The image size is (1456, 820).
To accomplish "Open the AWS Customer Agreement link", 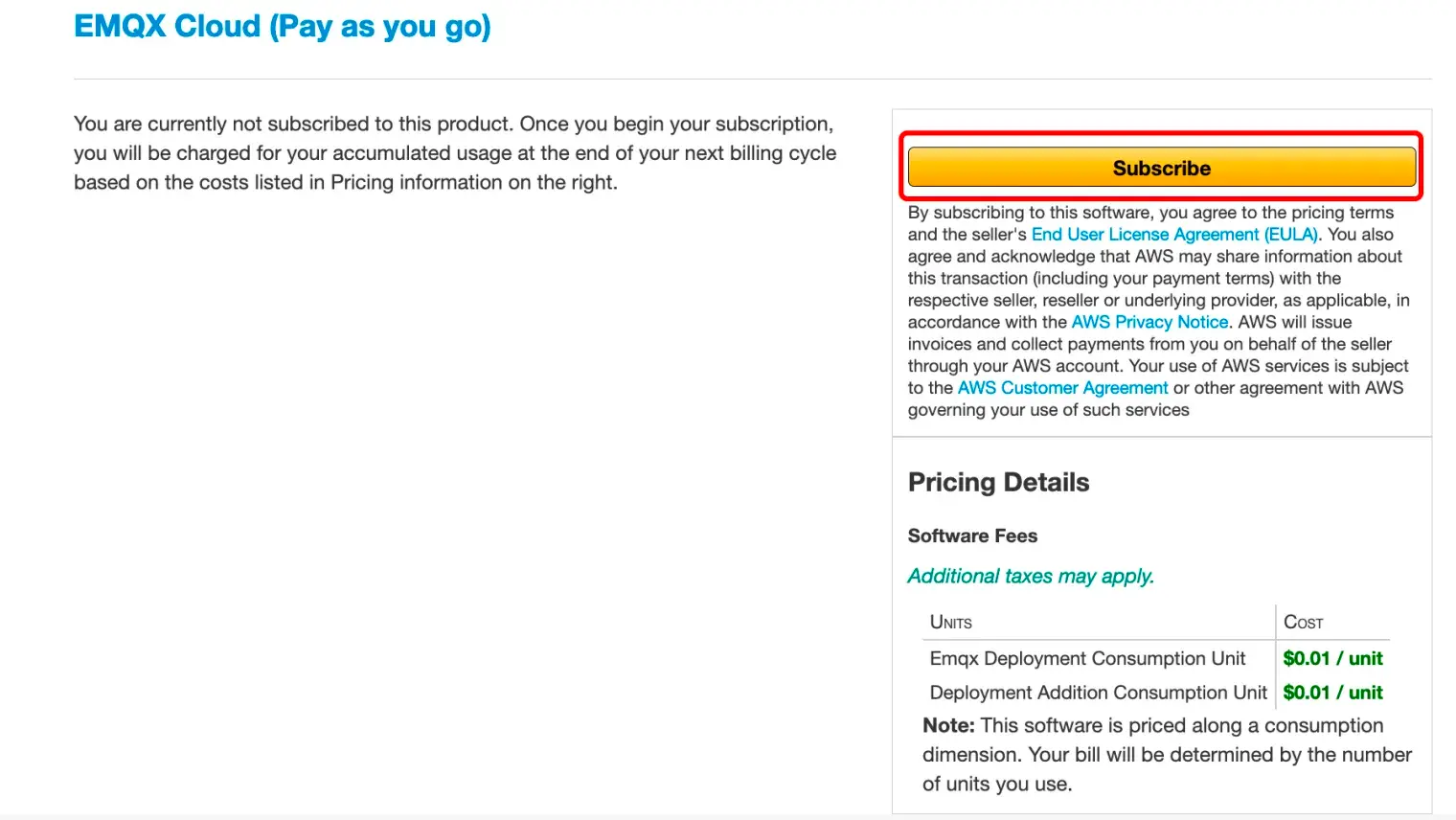I will (1062, 388).
